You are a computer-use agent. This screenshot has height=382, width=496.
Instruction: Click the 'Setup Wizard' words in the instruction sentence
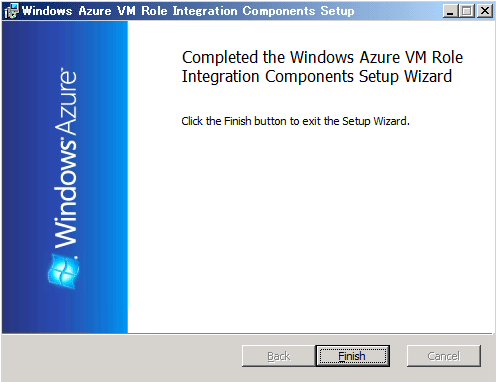point(375,121)
